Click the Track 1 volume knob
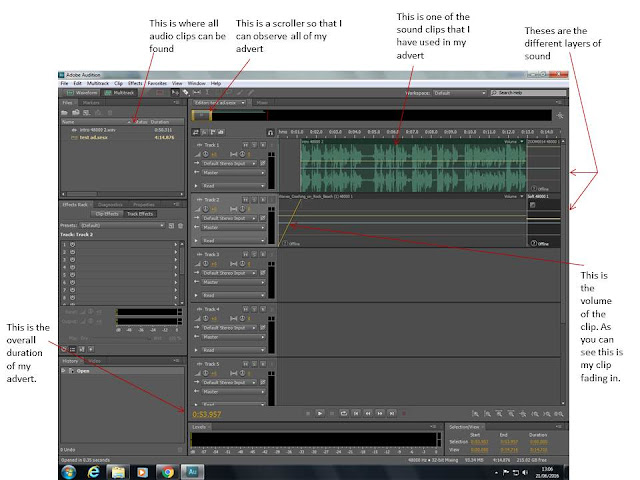 coord(206,154)
